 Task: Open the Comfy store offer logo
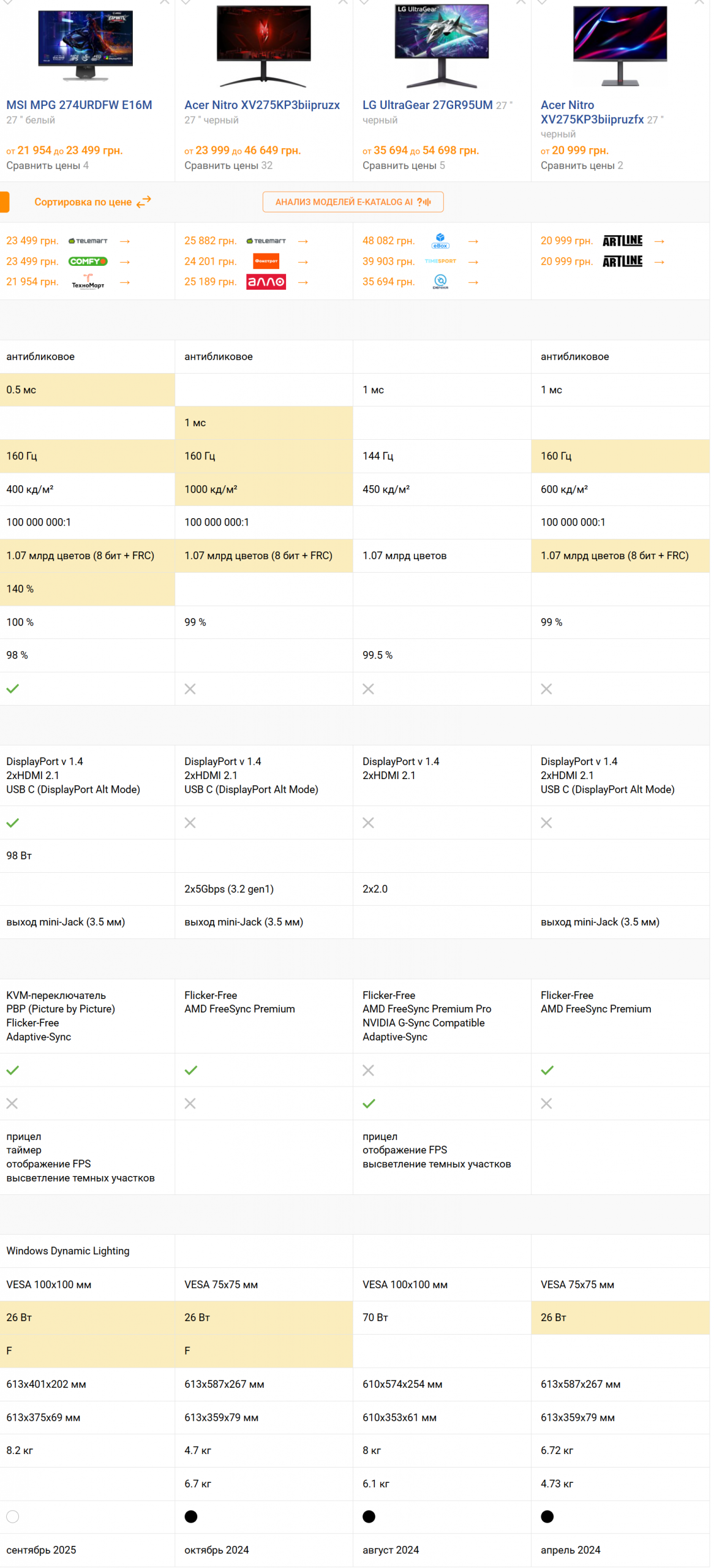88,262
